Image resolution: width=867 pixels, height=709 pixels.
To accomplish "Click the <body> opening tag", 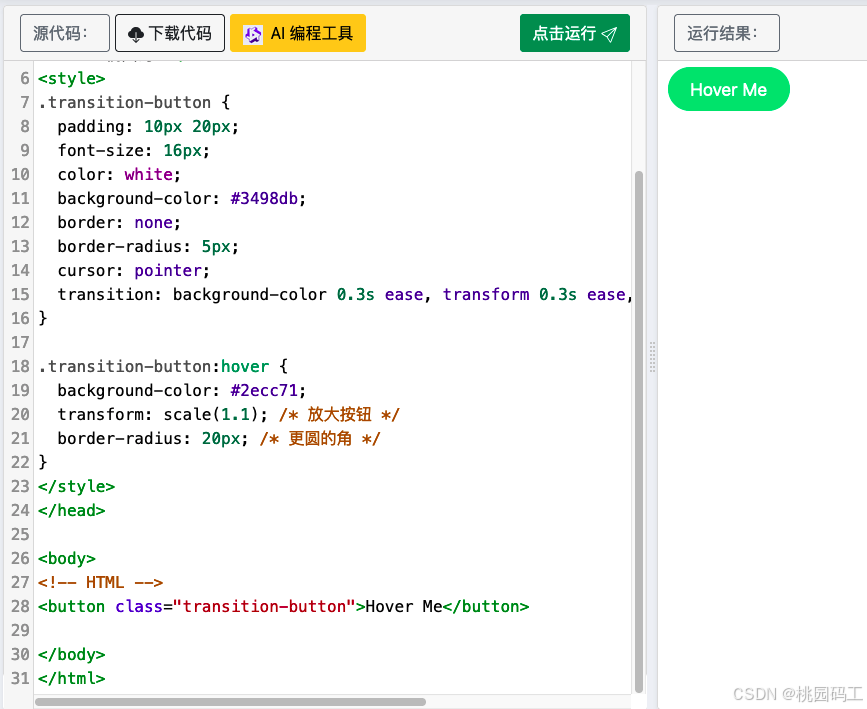I will click(x=66, y=559).
